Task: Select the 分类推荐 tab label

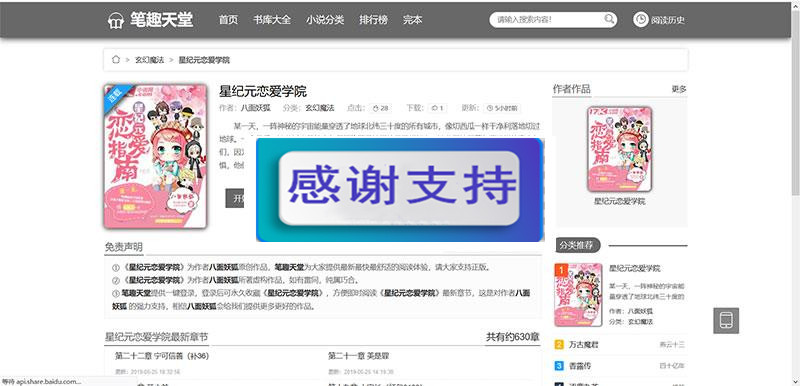Action: [x=577, y=245]
